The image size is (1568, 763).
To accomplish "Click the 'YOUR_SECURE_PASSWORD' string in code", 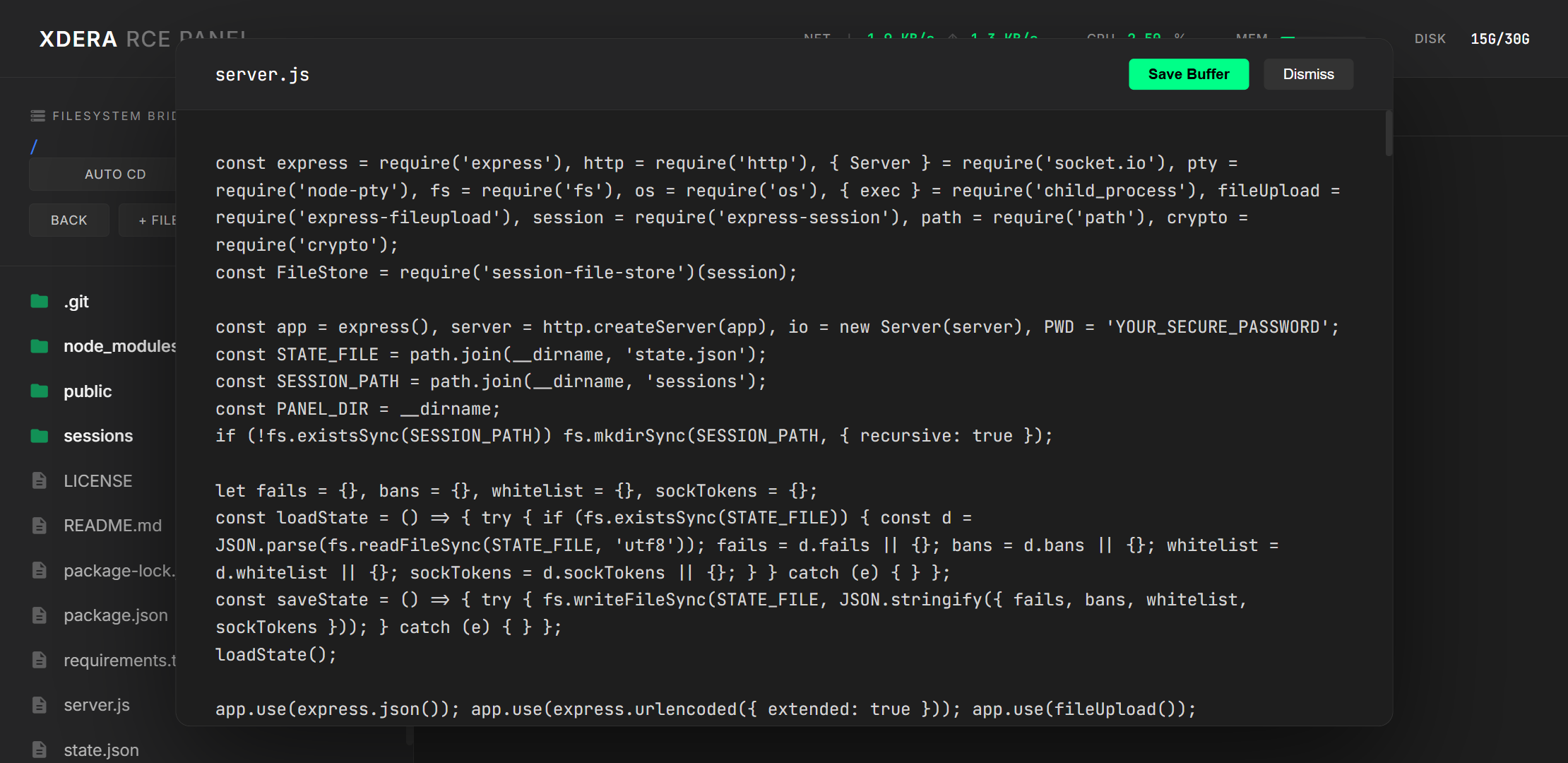I will pos(1217,327).
